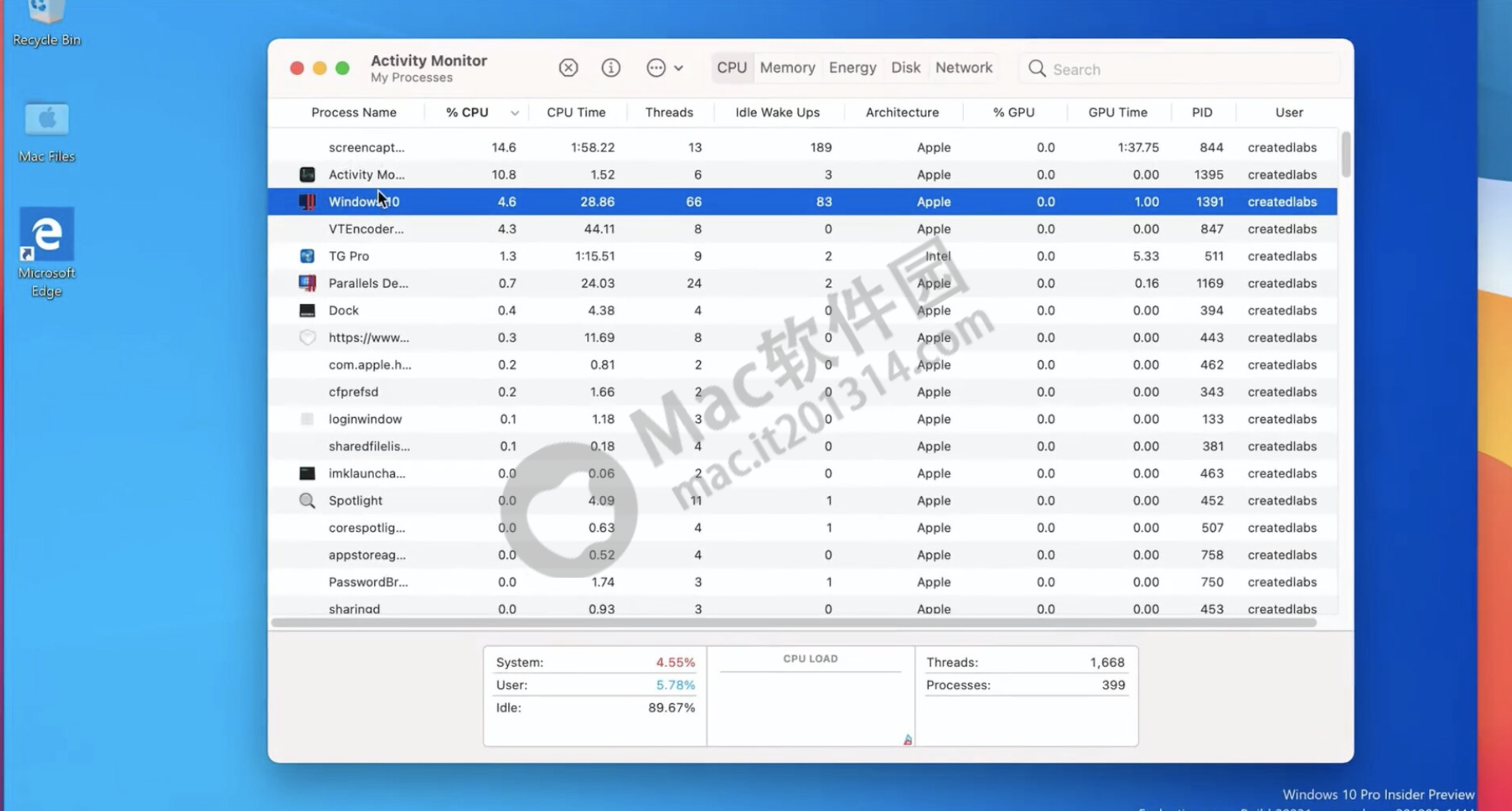This screenshot has width=1512, height=811.
Task: Switch to the Memory tab
Action: (787, 68)
